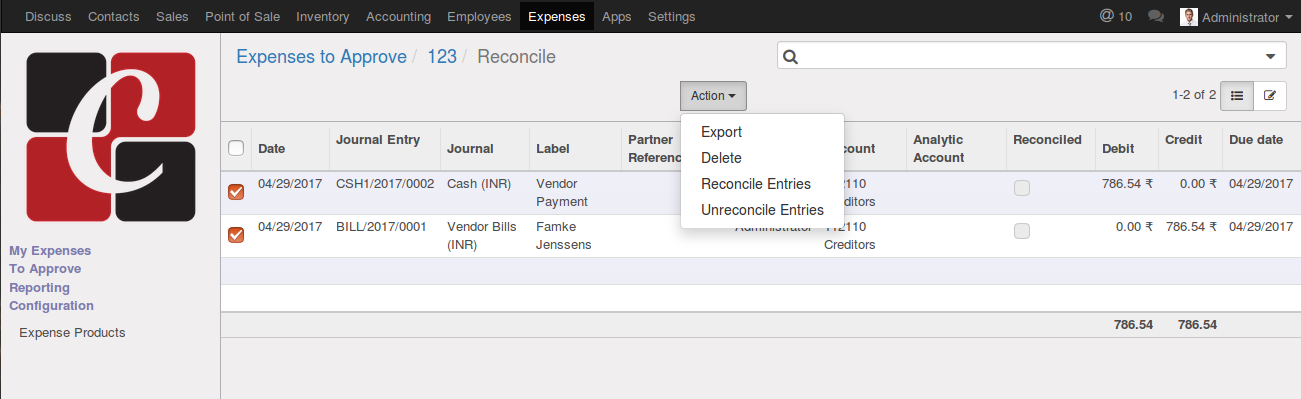Expand the search options dropdown arrow
This screenshot has width=1301, height=399.
pyautogui.click(x=1270, y=57)
